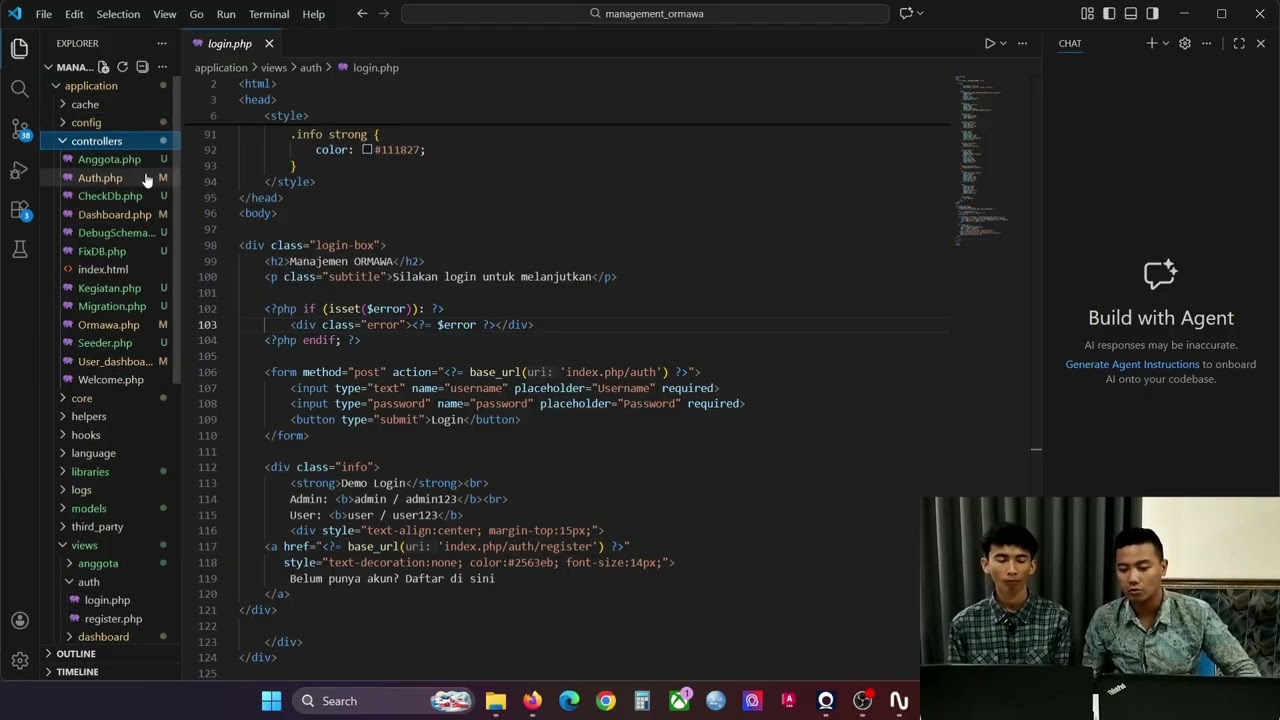The height and width of the screenshot is (720, 1280).
Task: Expand the cache folder
Action: coord(110,104)
